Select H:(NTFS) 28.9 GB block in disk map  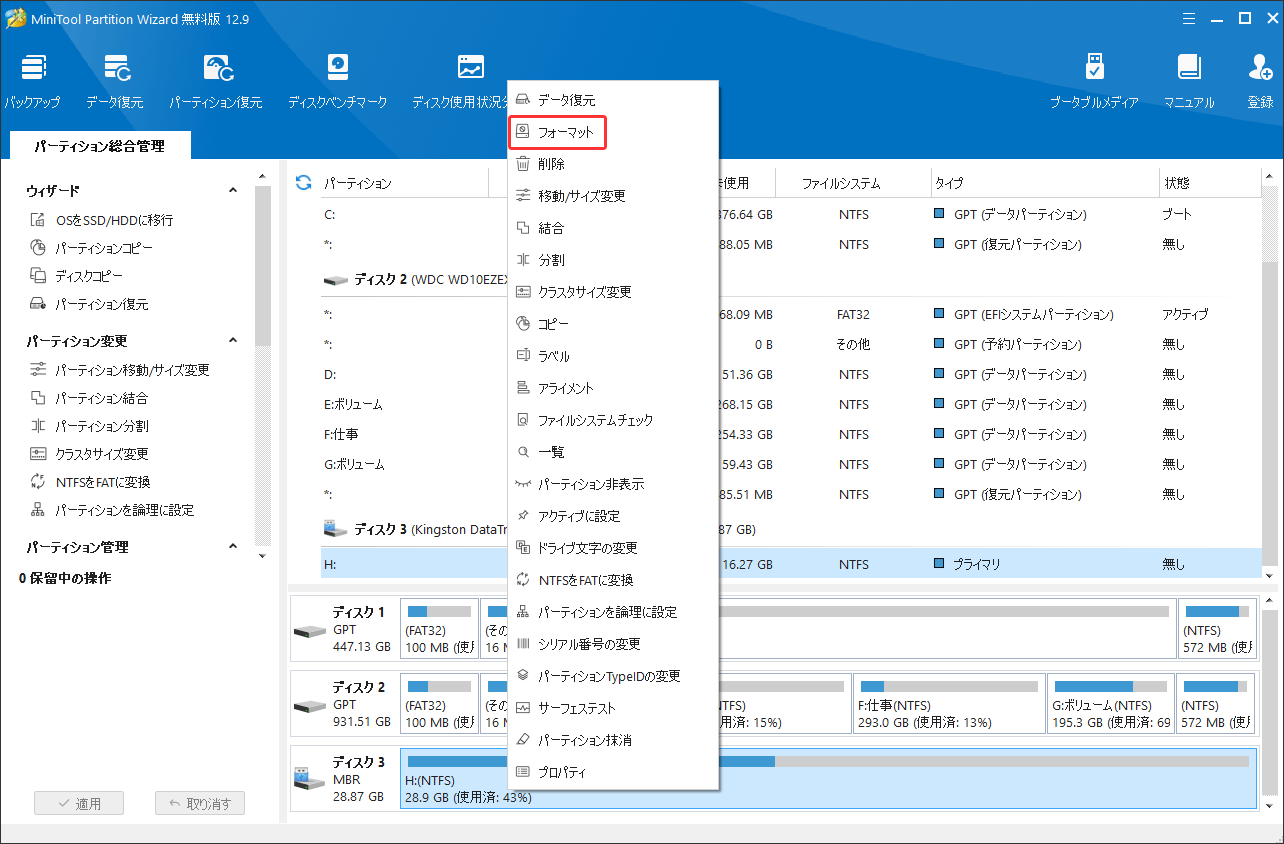828,778
